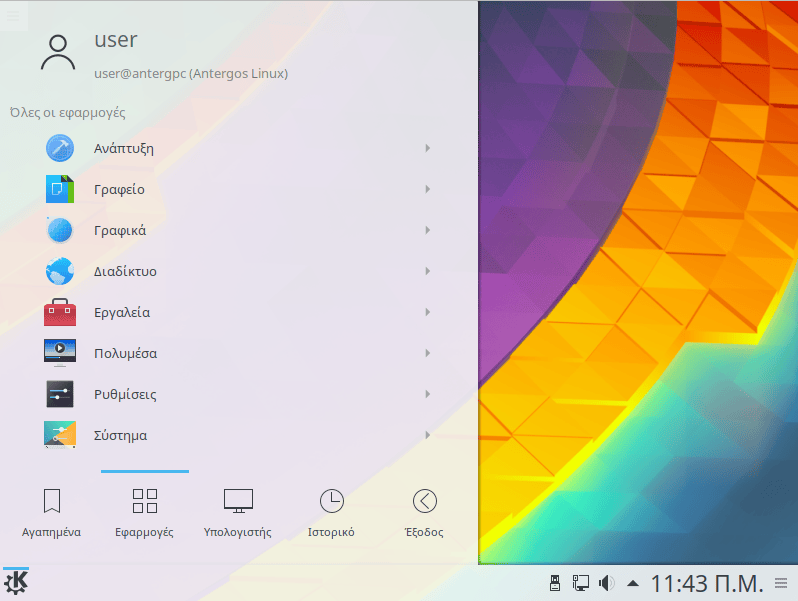
Task: Open the network connections tray icon
Action: (x=580, y=583)
